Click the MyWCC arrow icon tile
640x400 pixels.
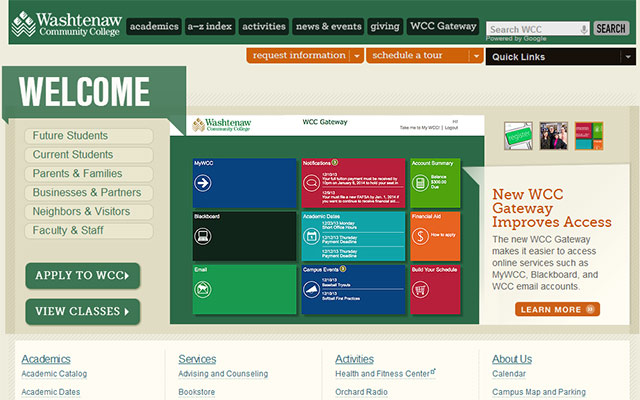[203, 182]
